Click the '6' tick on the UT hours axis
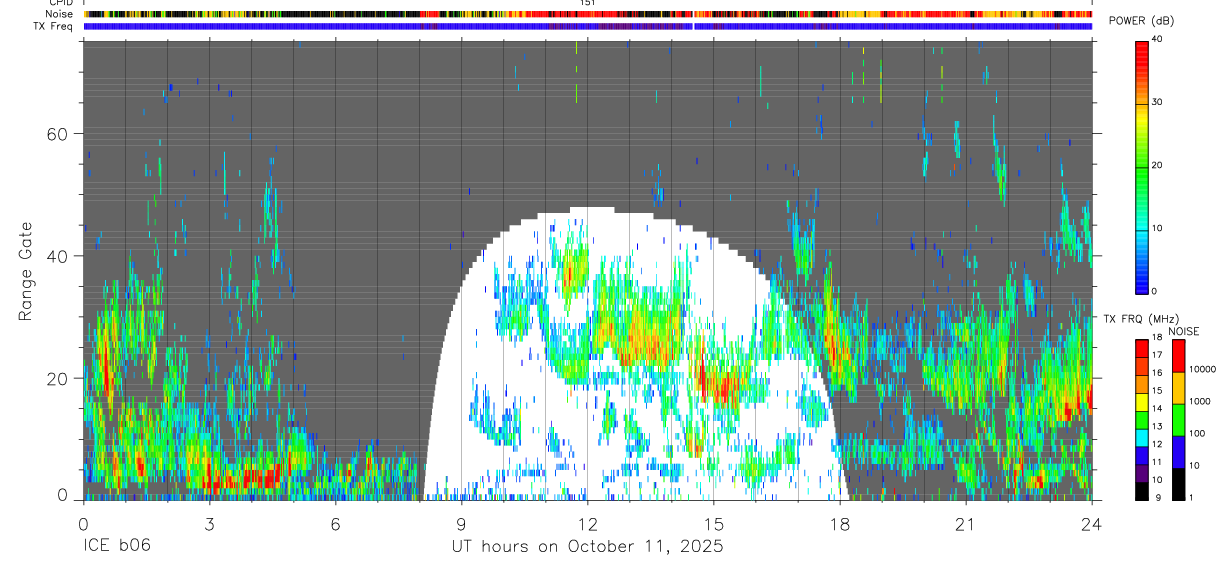This screenshot has width=1228, height=567. point(335,524)
